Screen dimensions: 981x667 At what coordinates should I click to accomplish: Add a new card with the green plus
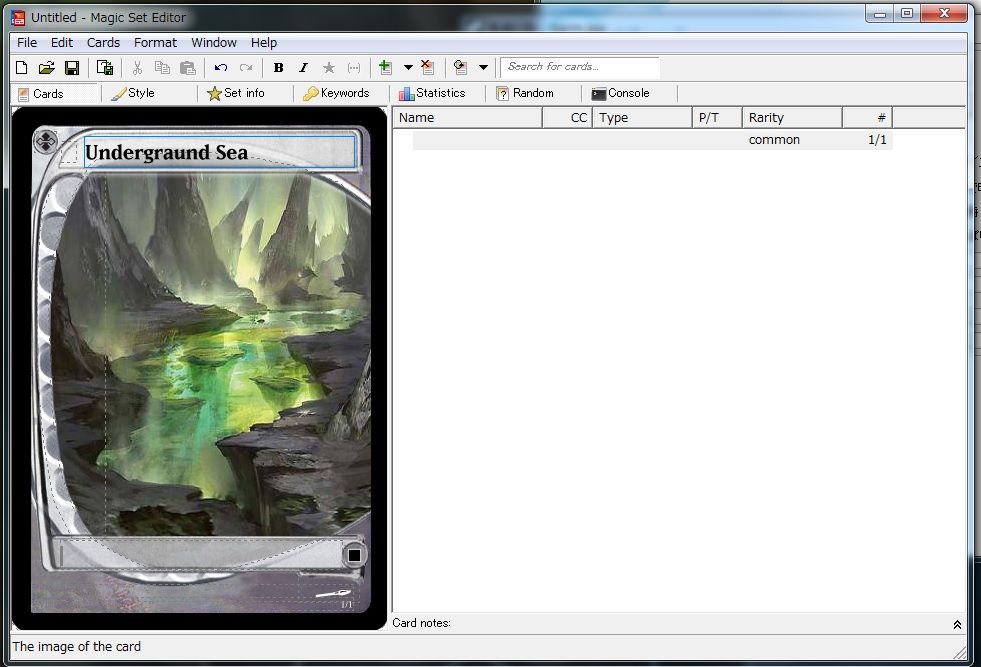(385, 67)
